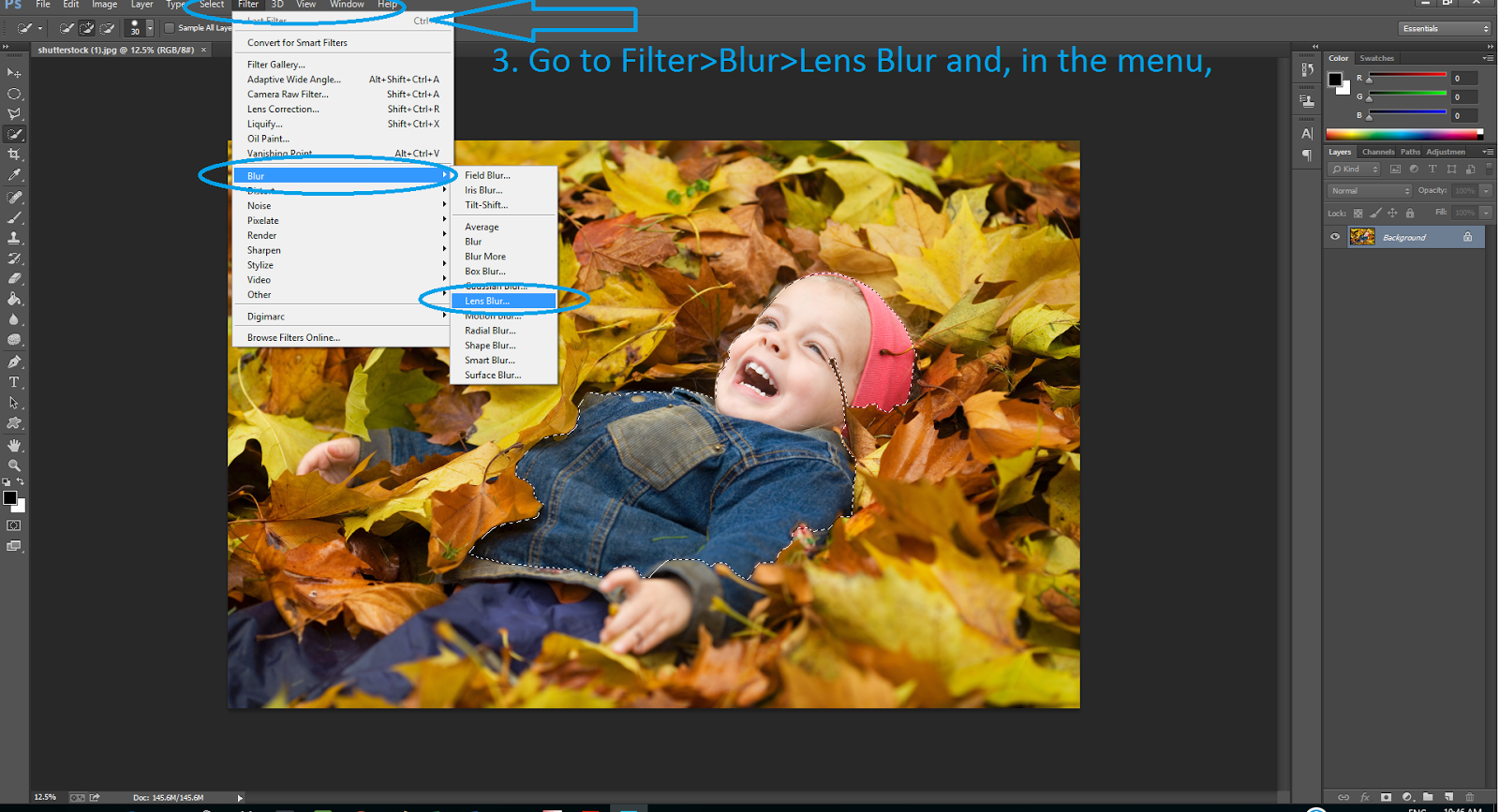Screen dimensions: 1499x812
Task: Select the Spot Healing Brush tool
Action: [14, 198]
